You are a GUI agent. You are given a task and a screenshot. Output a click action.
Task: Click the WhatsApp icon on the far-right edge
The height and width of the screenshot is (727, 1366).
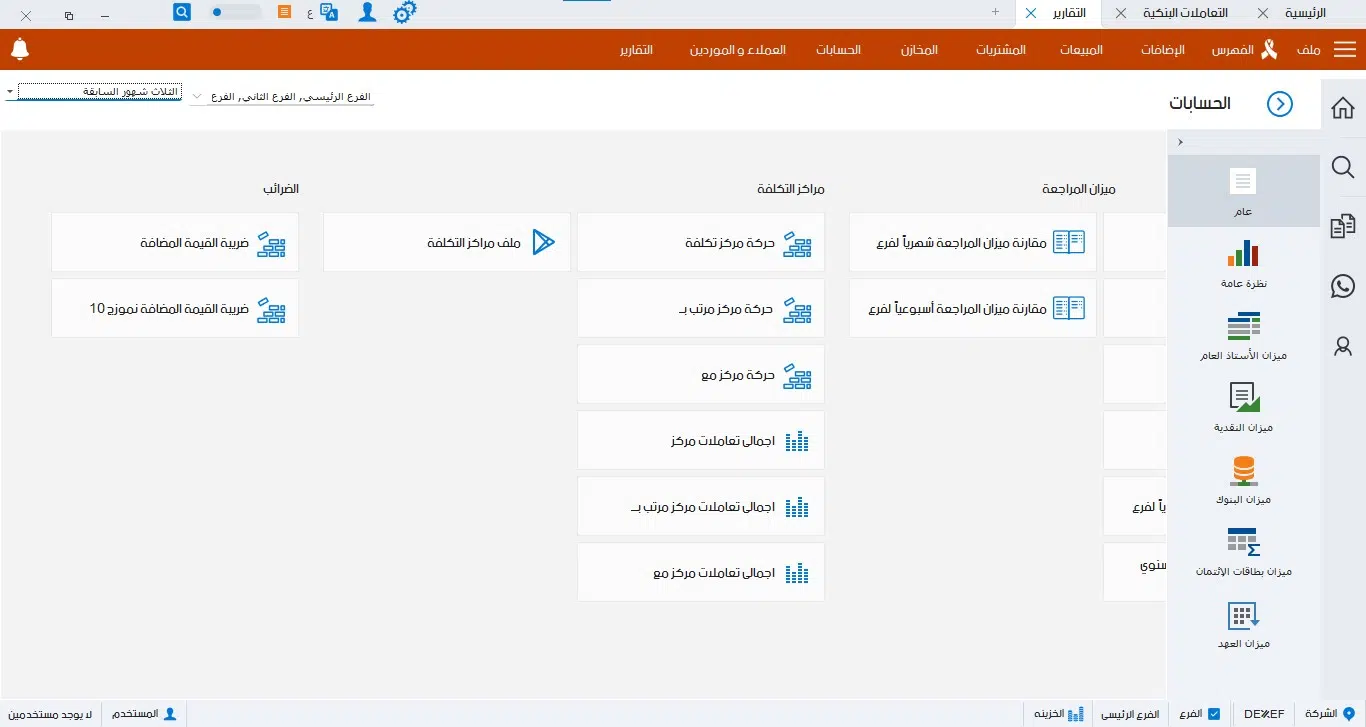click(1343, 286)
